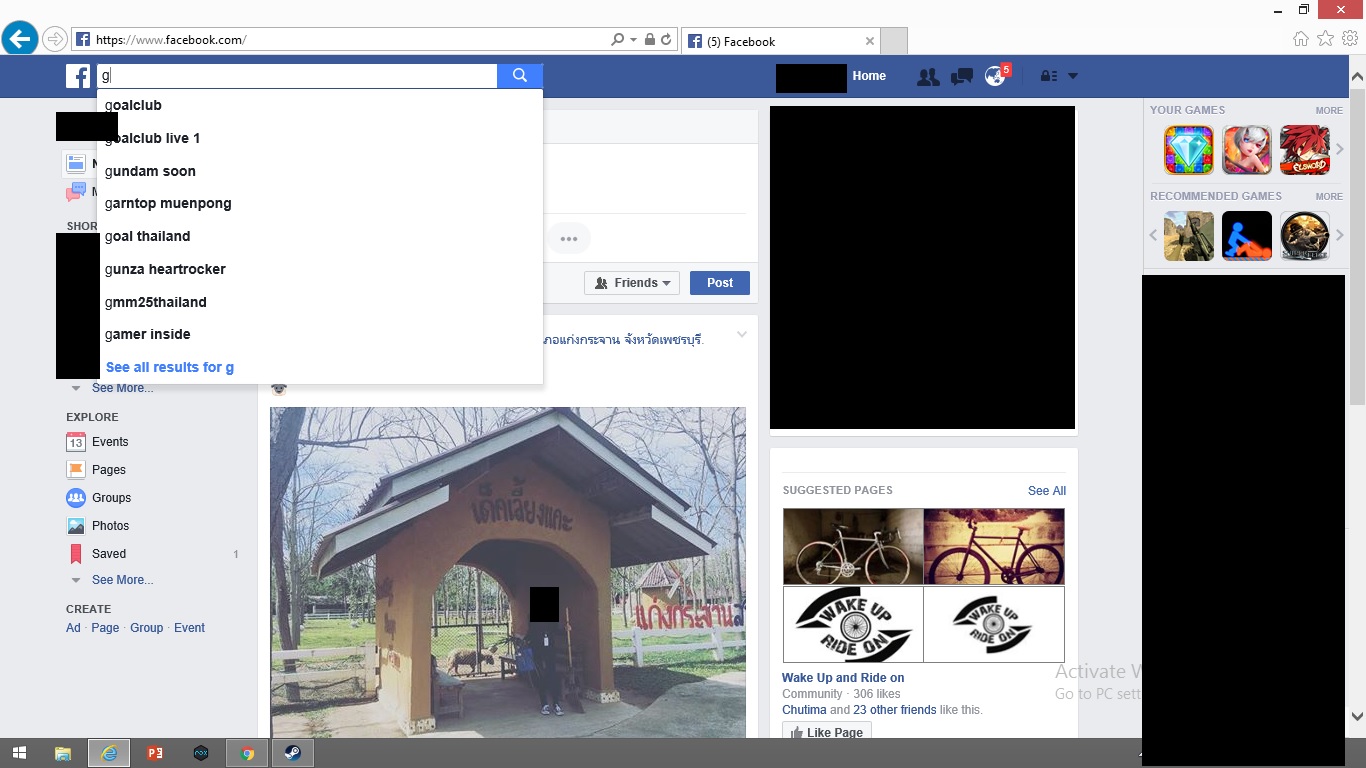Launch the diamond gem game icon

[x=1189, y=150]
